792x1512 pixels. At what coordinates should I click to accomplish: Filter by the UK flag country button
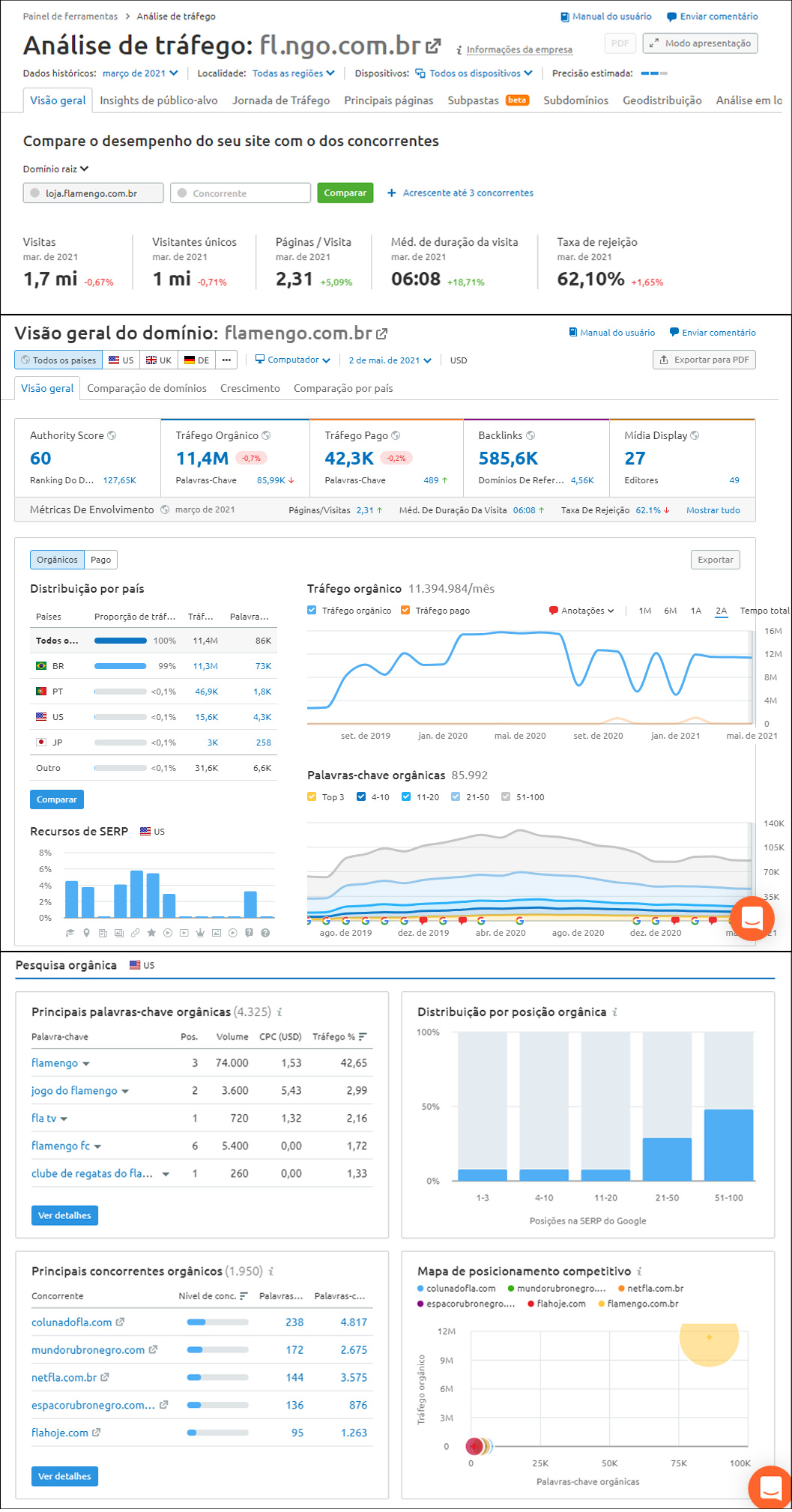[x=159, y=360]
